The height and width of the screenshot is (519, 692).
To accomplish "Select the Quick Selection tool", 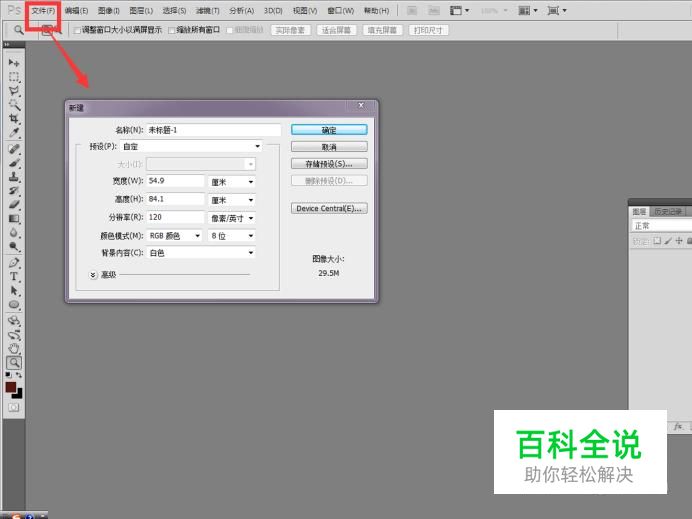I will click(14, 105).
